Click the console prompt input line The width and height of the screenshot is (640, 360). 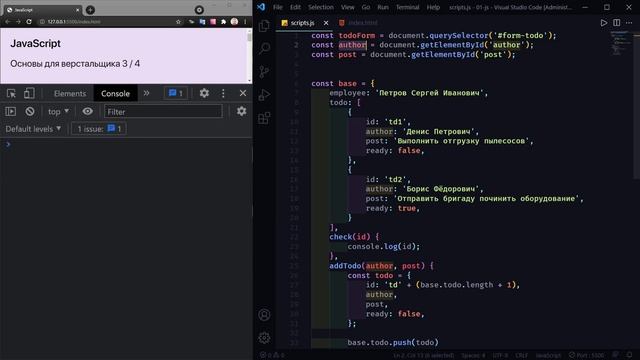(x=126, y=144)
